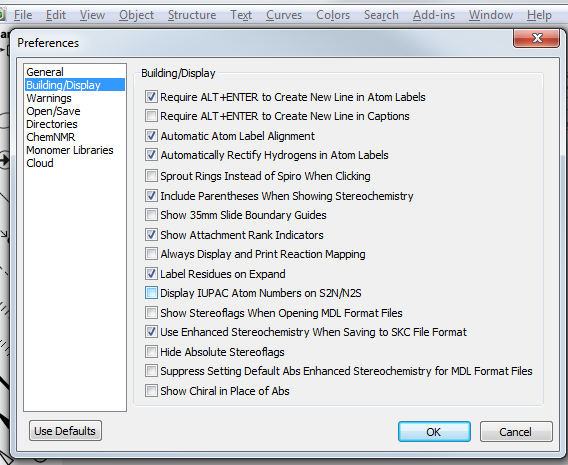The image size is (568, 465).
Task: Open the Text menu
Action: [241, 15]
